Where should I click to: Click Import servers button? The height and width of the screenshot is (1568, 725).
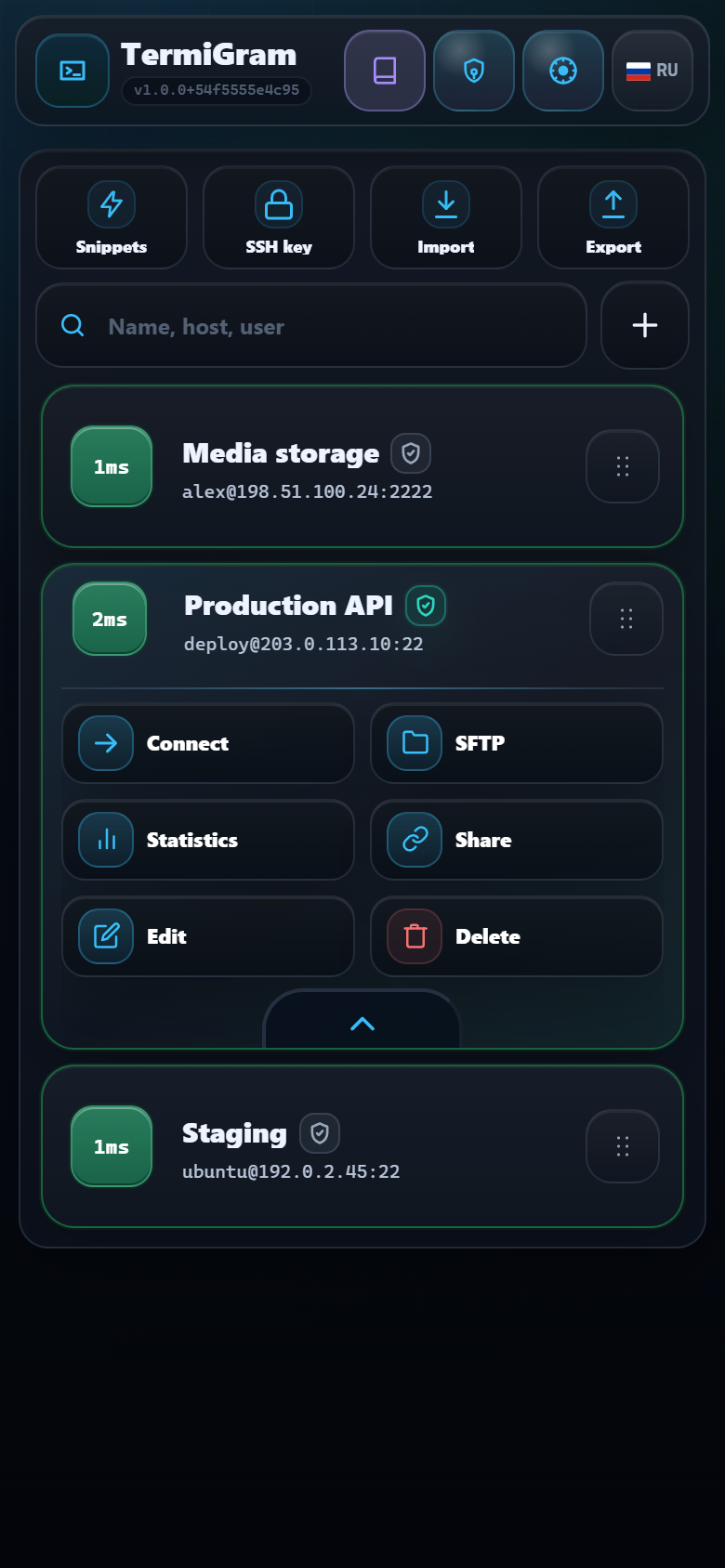click(446, 217)
